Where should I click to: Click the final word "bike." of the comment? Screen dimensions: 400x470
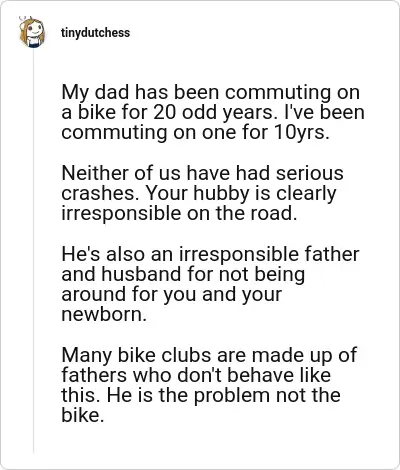click(x=83, y=415)
